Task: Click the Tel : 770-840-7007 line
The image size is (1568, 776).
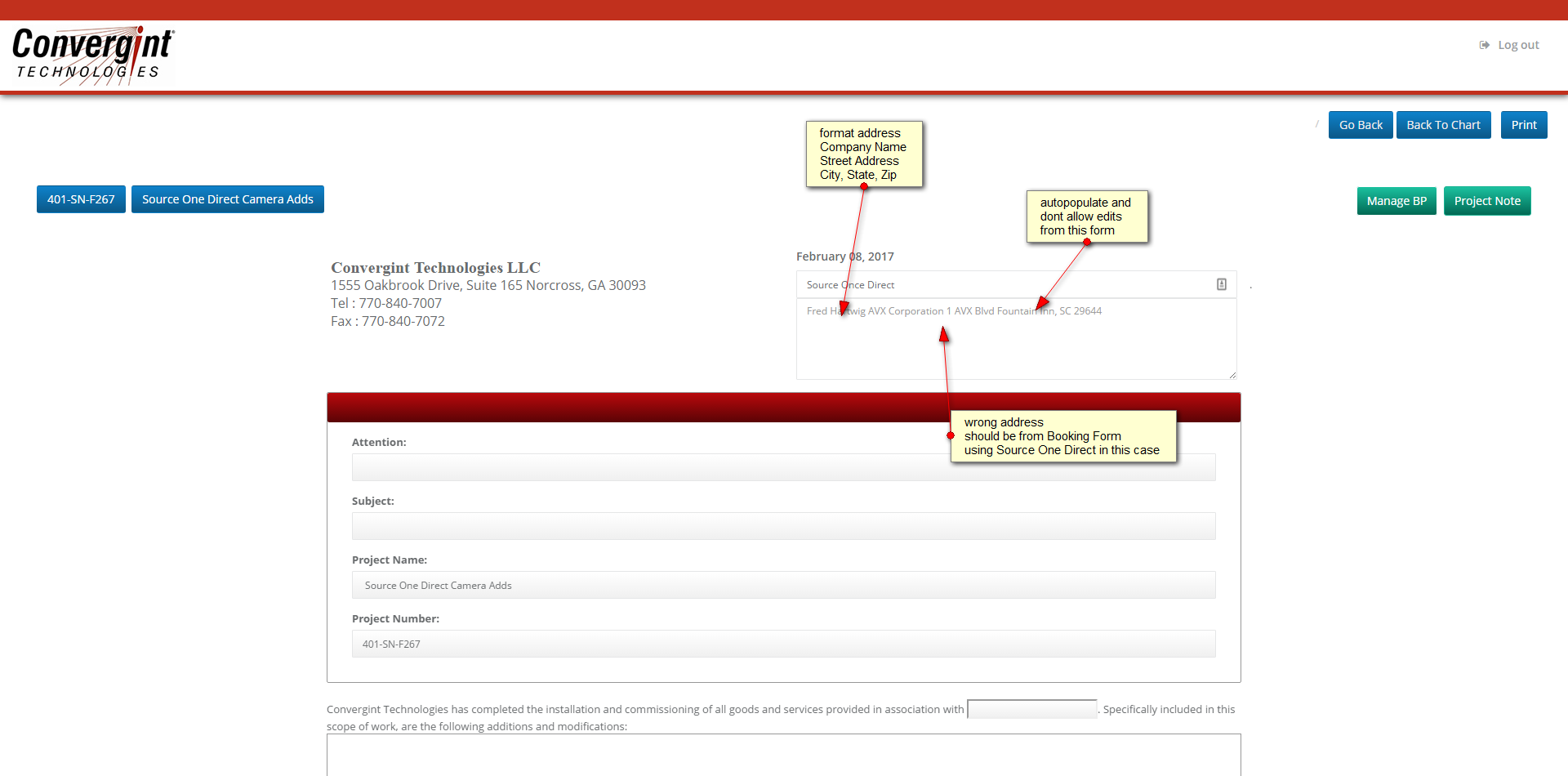Action: click(386, 303)
